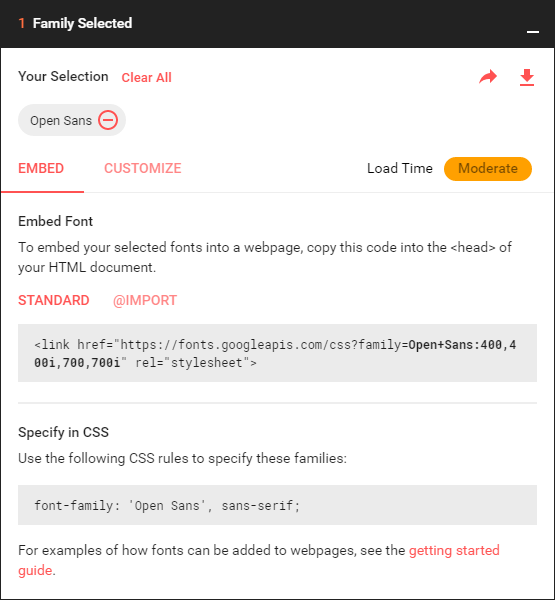Click the Open Sans selection chip
Screen dimensions: 555x600
pos(72,120)
